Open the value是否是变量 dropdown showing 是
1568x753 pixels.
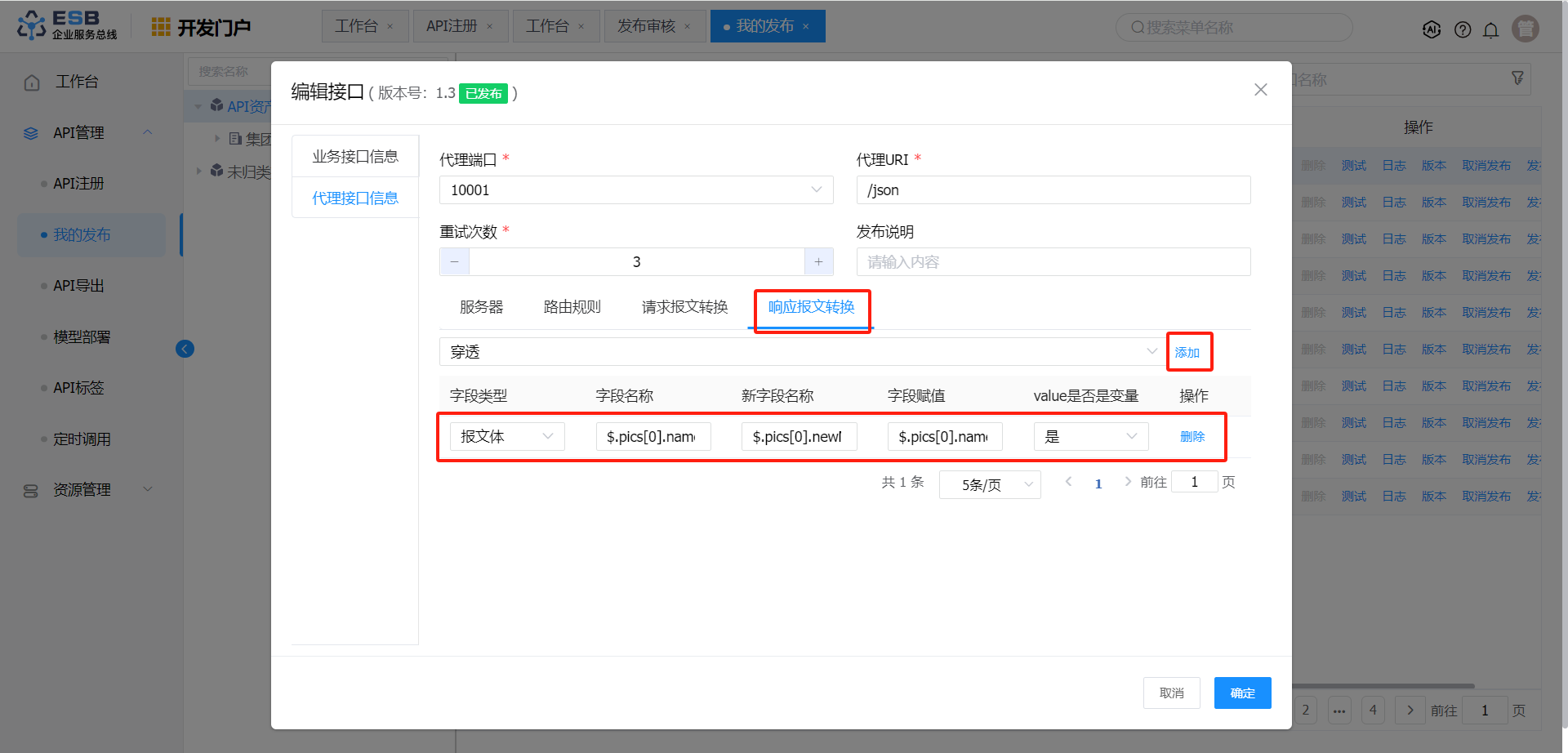(1090, 437)
